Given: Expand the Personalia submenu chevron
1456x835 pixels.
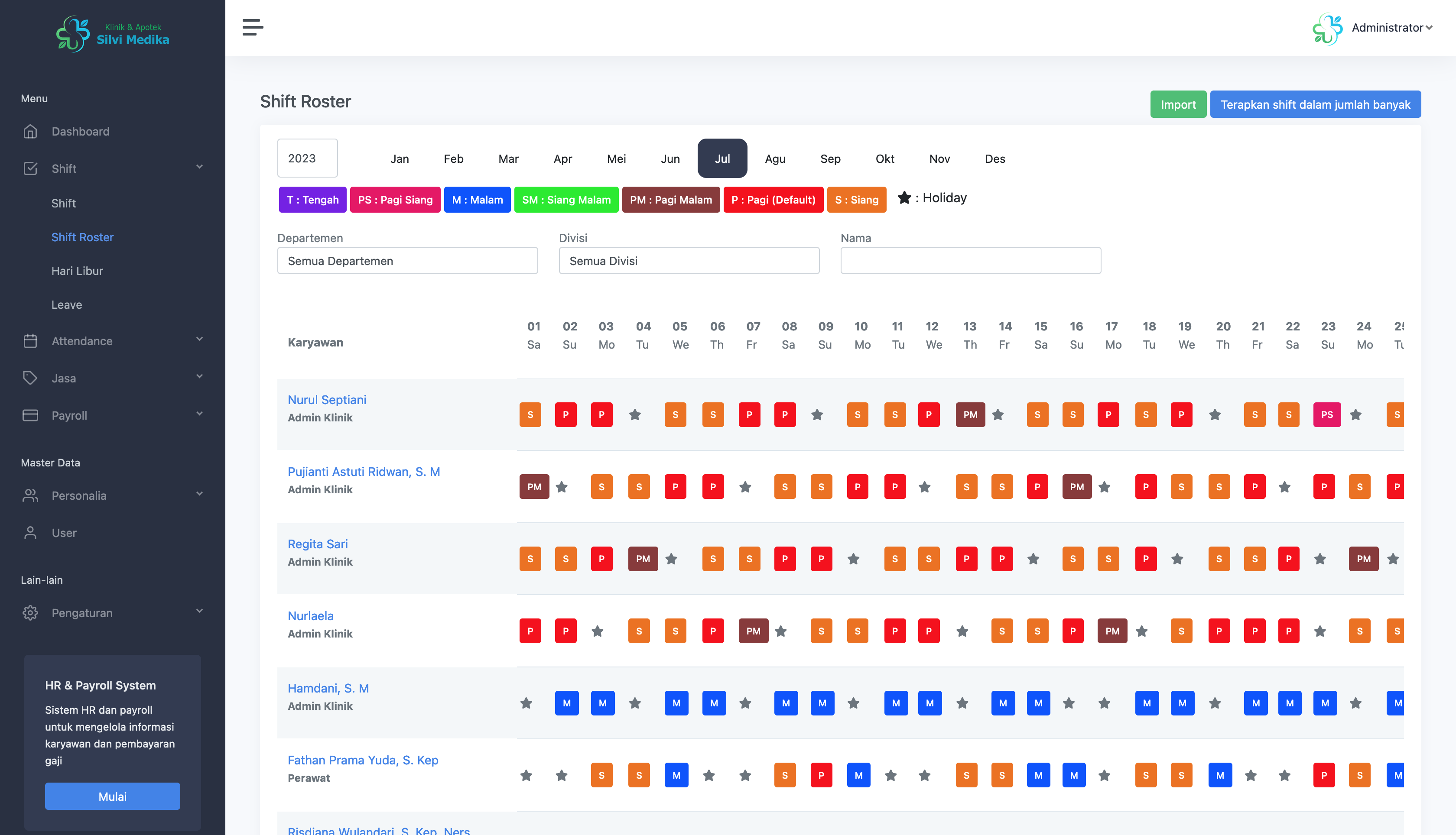Looking at the screenshot, I should [199, 494].
